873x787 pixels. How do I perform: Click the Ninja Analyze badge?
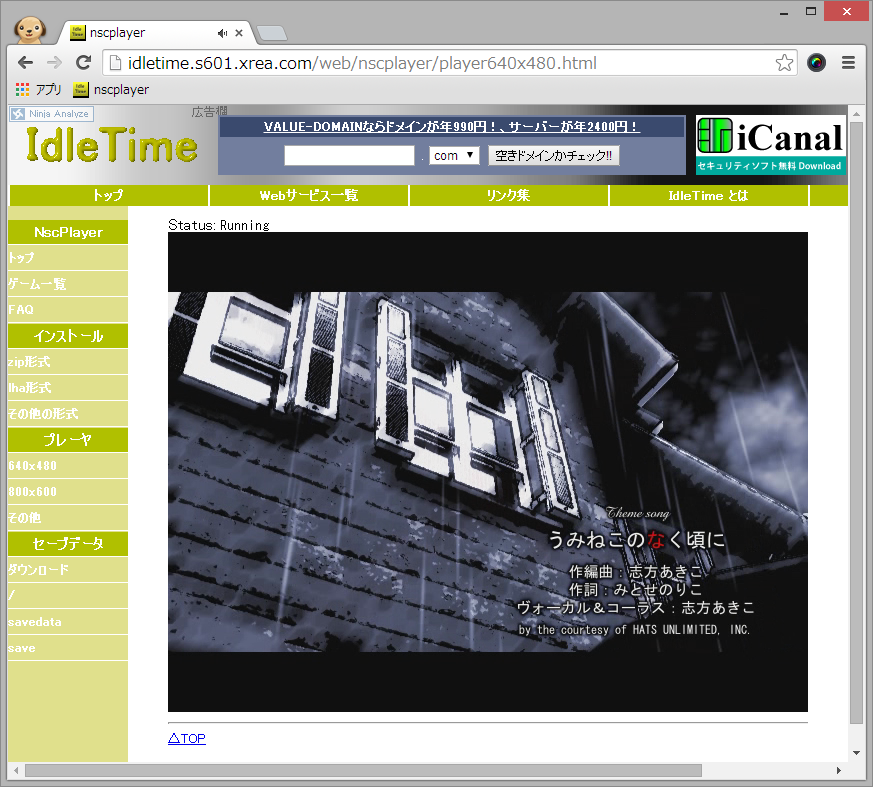(51, 114)
